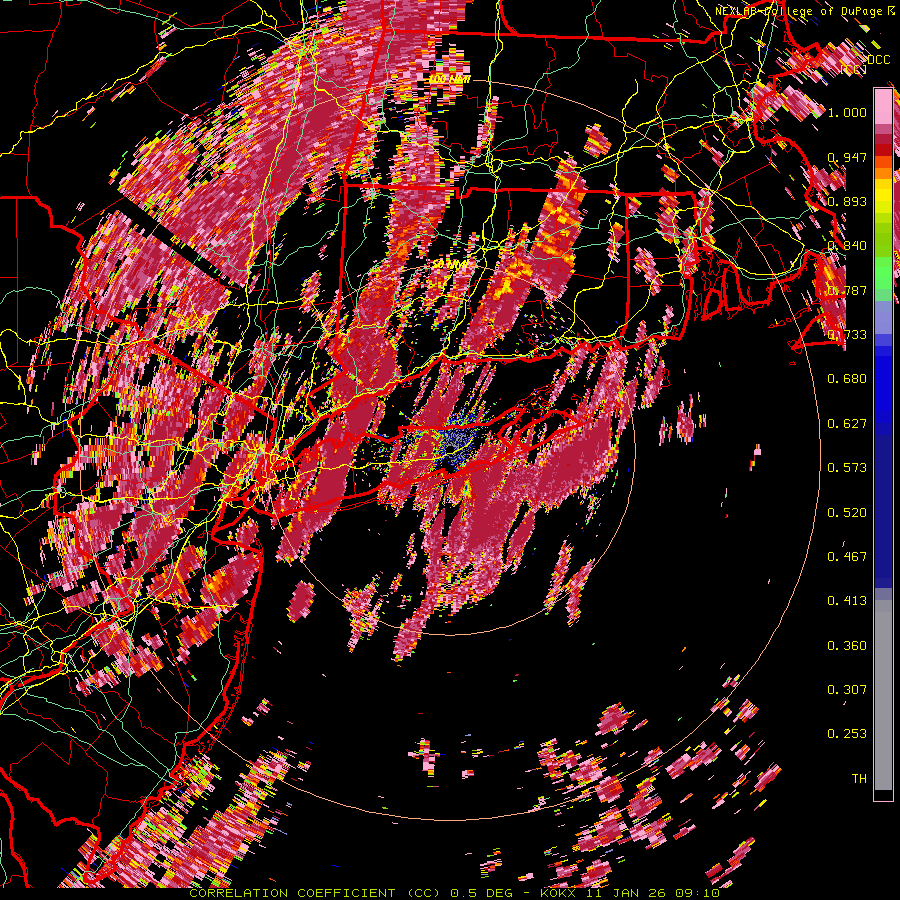Pick the light pink top scale segment

(x=883, y=107)
